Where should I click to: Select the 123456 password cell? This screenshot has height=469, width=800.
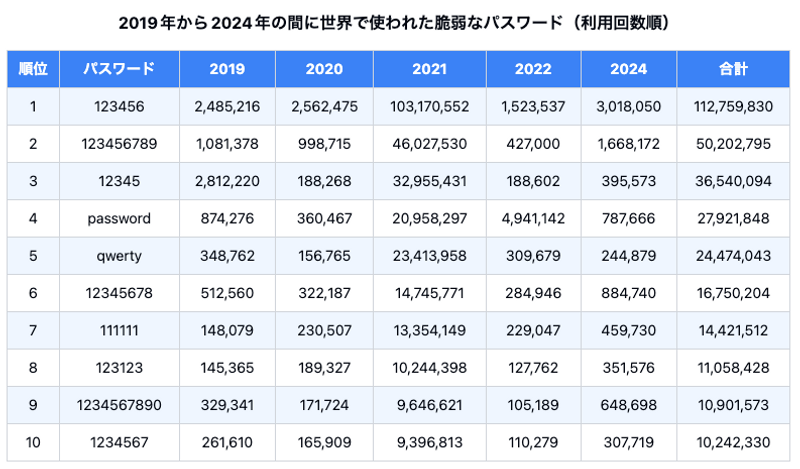(119, 106)
